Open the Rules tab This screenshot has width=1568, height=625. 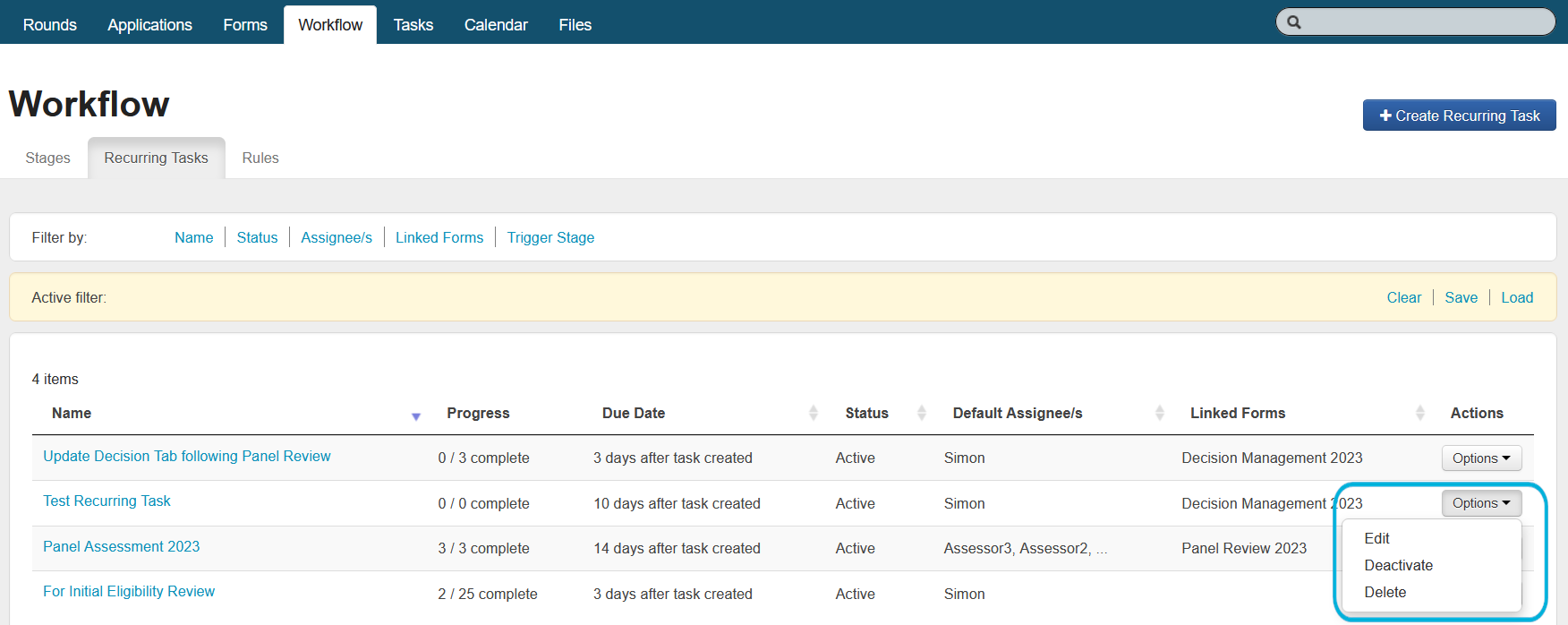(260, 158)
